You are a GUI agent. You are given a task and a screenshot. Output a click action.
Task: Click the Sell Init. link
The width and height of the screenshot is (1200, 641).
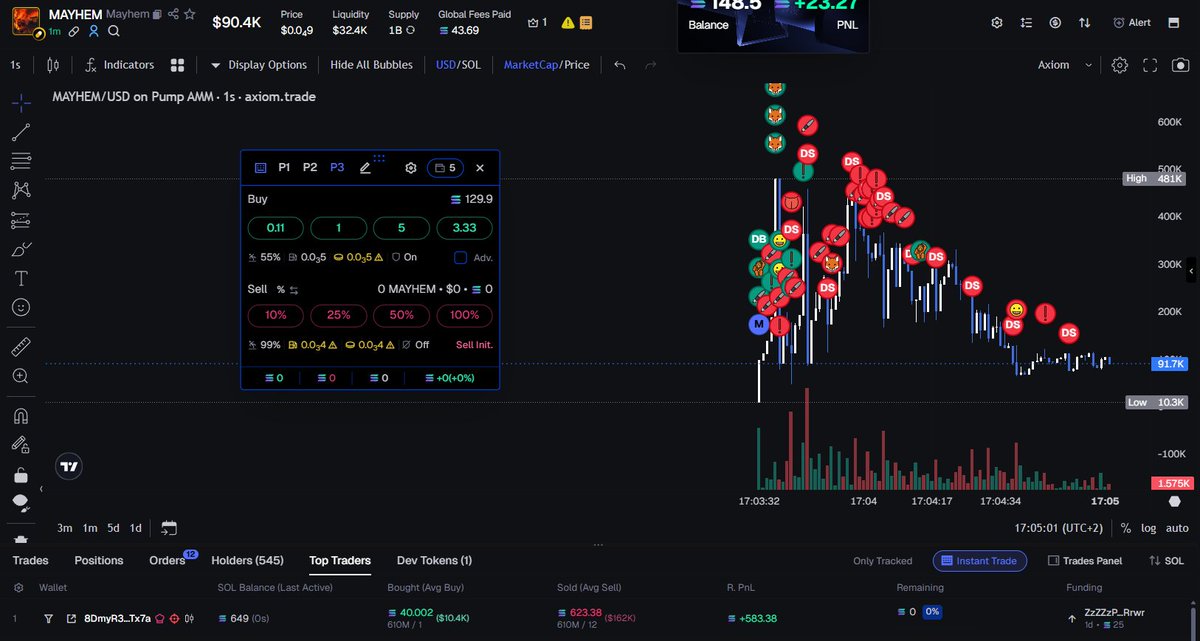click(x=474, y=344)
